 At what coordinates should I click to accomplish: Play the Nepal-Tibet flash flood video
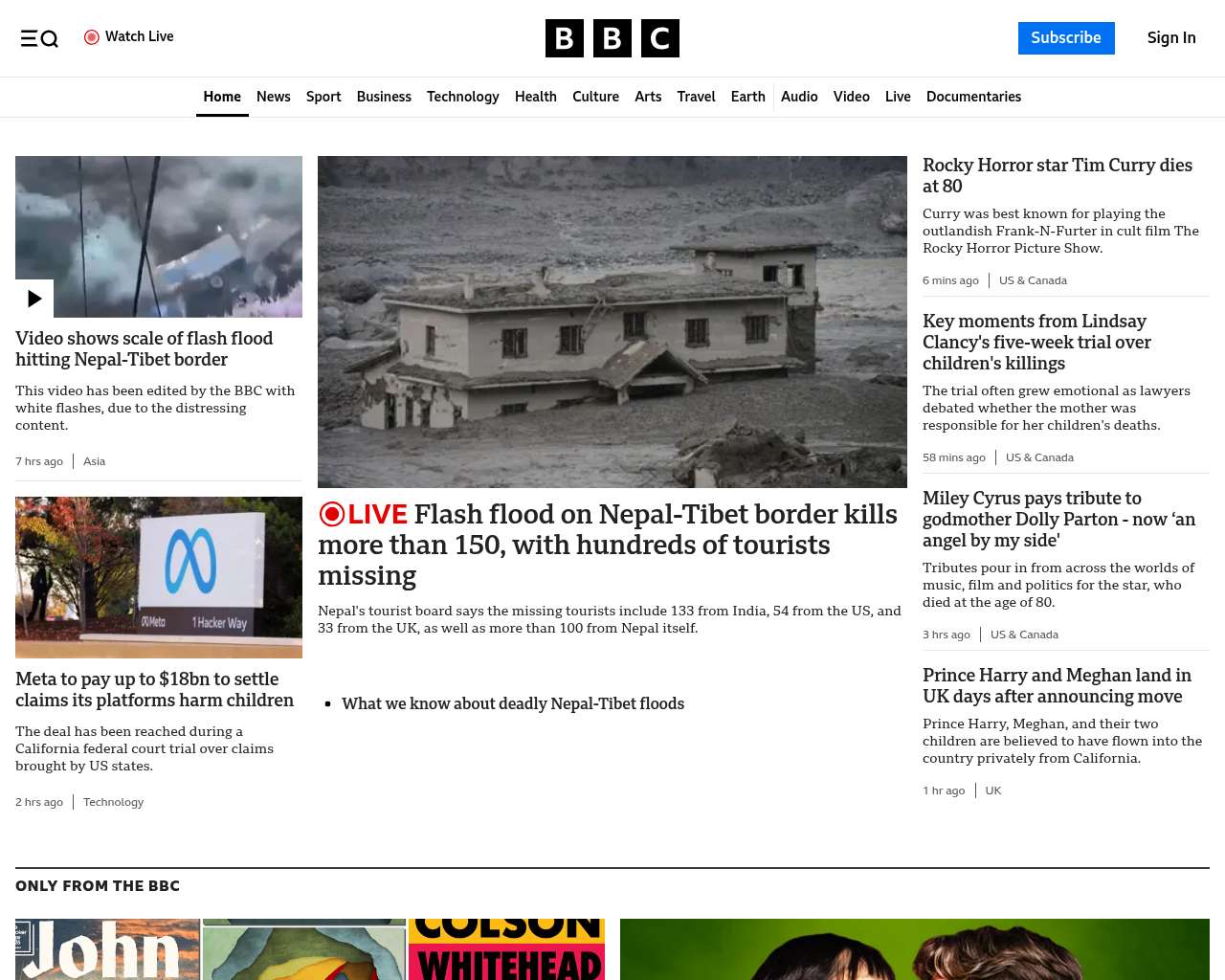[x=34, y=299]
